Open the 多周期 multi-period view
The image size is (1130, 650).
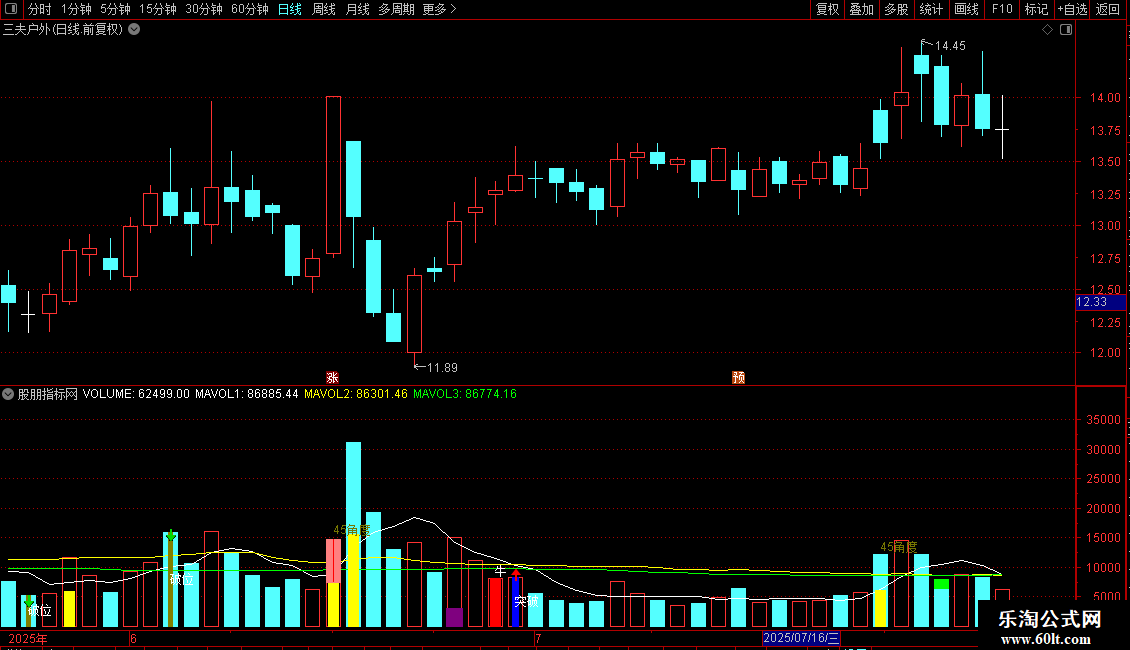point(396,9)
